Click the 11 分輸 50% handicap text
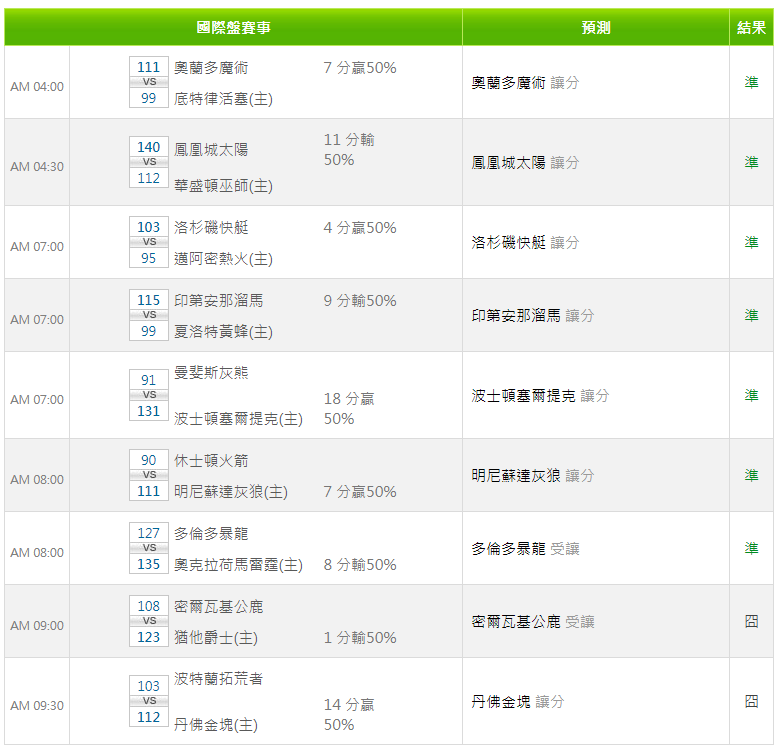The width and height of the screenshot is (781, 748). (349, 149)
